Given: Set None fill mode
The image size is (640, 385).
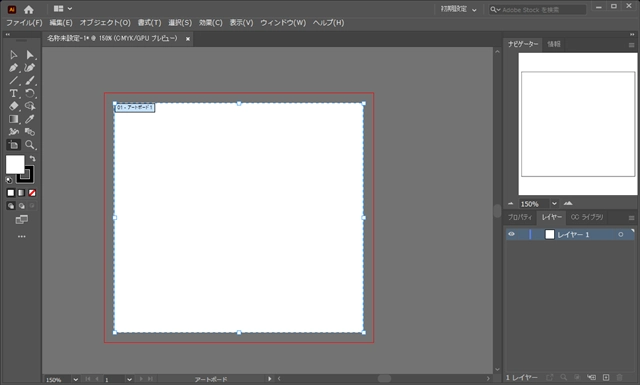Looking at the screenshot, I should coord(32,193).
